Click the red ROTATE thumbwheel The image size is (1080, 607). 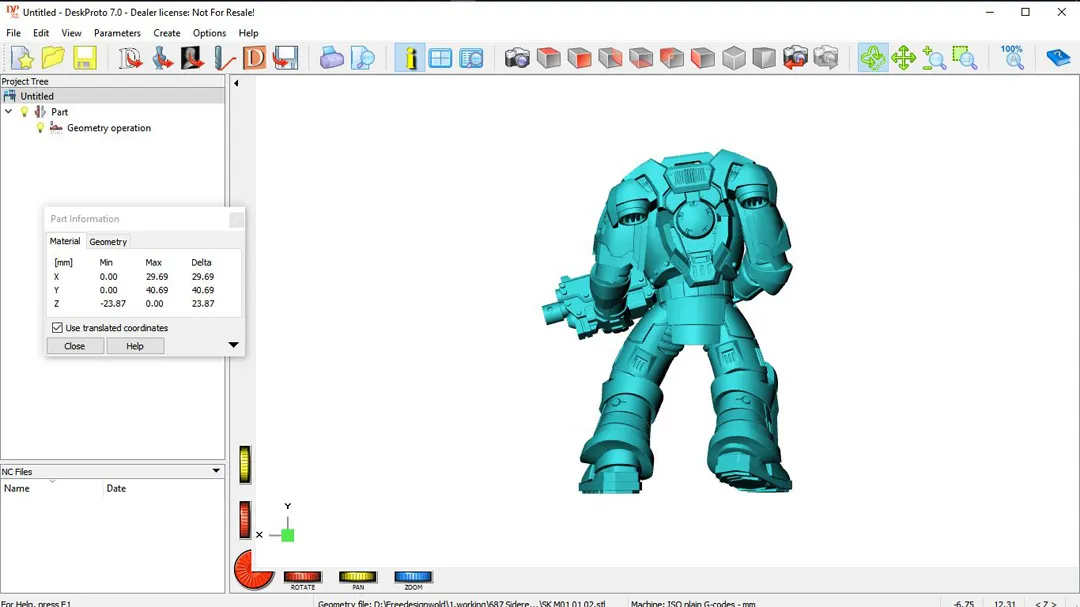tap(302, 577)
